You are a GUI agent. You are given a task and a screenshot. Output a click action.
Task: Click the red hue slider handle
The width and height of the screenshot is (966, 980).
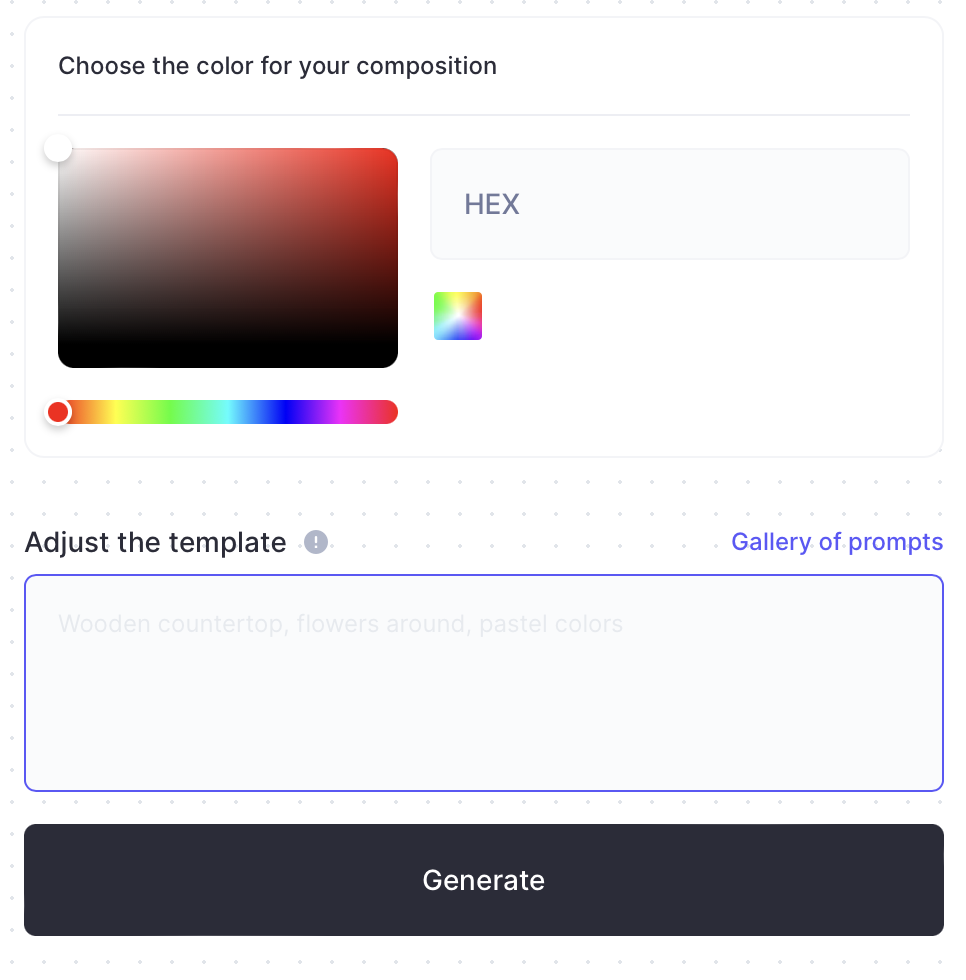coord(58,412)
